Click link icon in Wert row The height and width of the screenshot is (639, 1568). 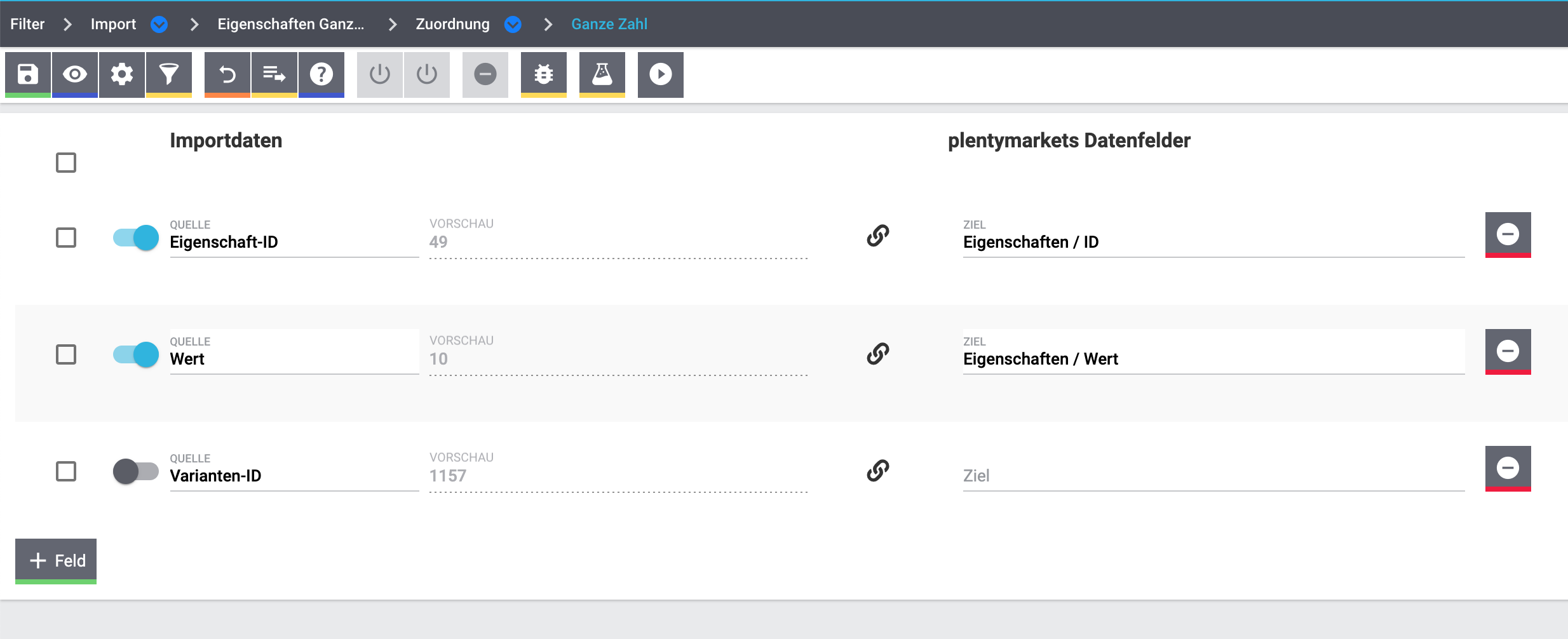click(878, 353)
